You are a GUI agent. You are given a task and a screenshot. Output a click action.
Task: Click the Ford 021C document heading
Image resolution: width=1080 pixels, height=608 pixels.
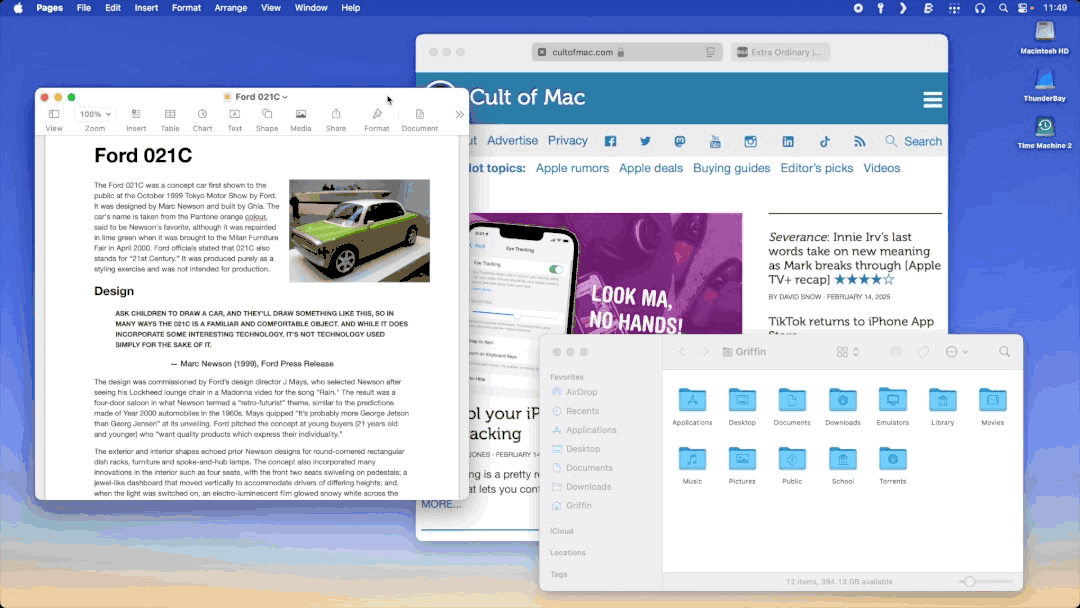click(x=143, y=156)
